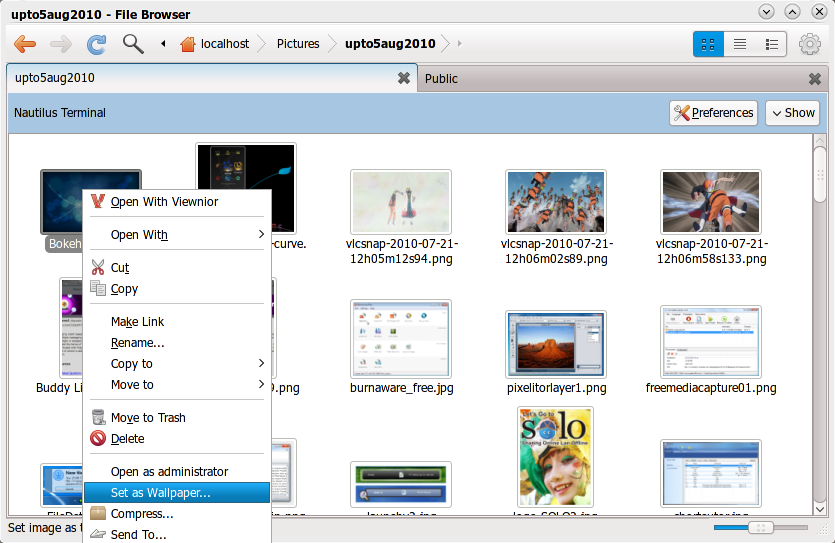Click the Viewnior V icon
The image size is (835, 543).
coord(97,201)
